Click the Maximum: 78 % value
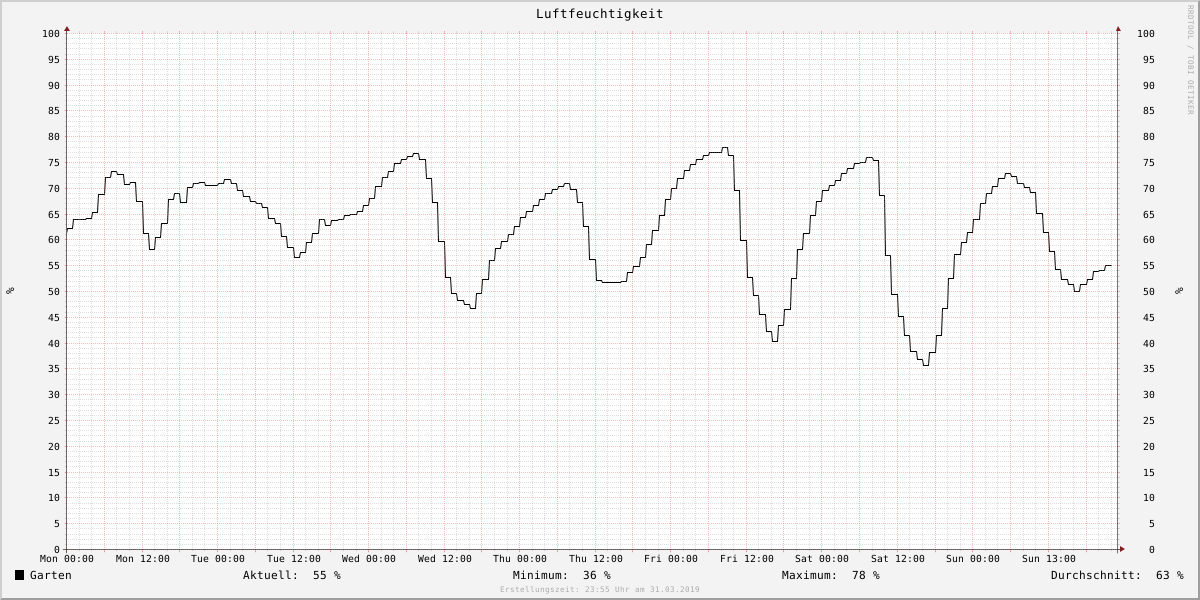This screenshot has height=600, width=1200. click(831, 575)
